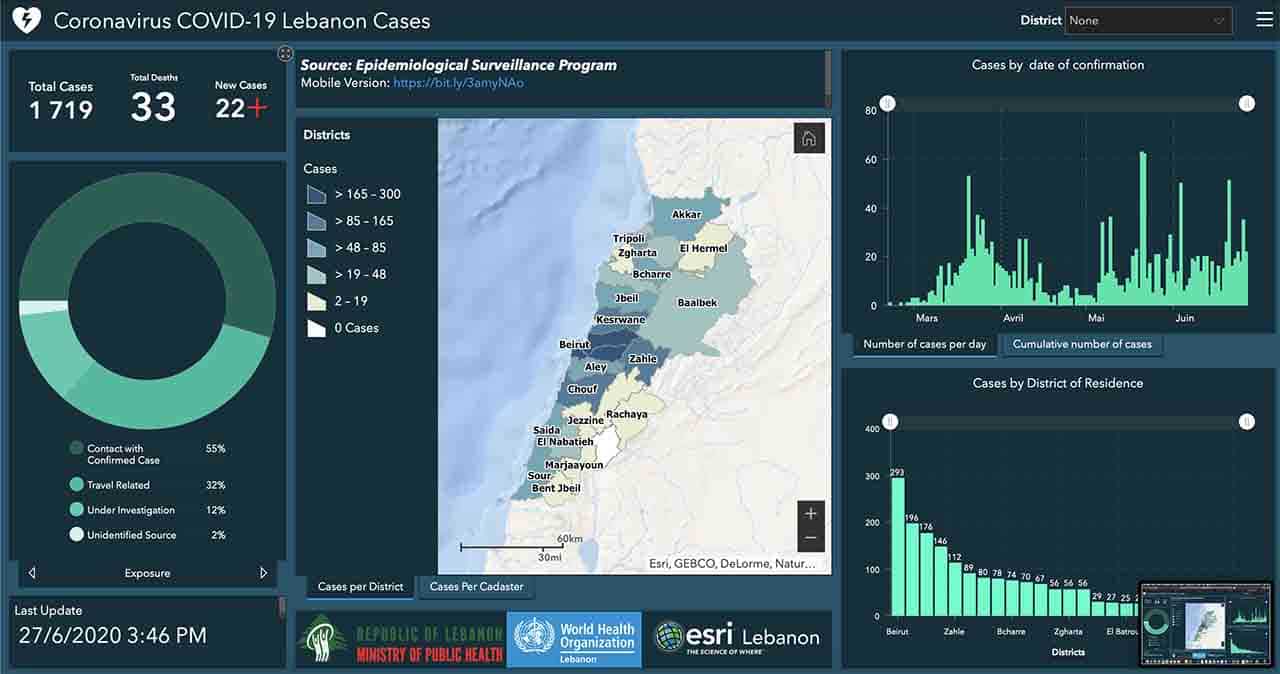Click left slider handle on confirmation date chart
Image resolution: width=1280 pixels, height=674 pixels.
[887, 104]
